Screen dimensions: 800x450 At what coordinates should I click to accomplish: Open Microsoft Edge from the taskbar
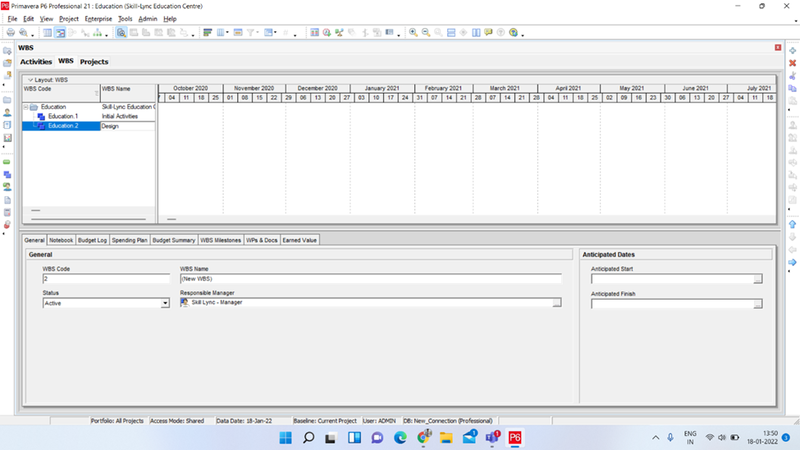[x=400, y=438]
